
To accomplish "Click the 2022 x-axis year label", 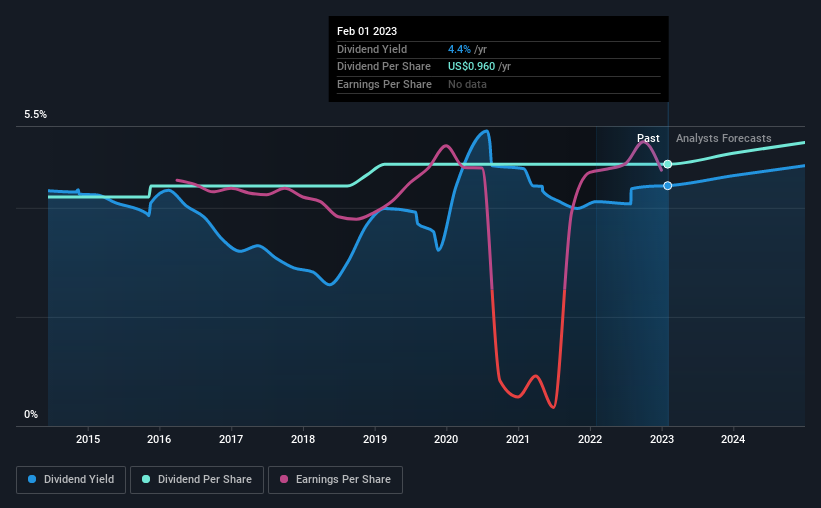I will [x=590, y=439].
